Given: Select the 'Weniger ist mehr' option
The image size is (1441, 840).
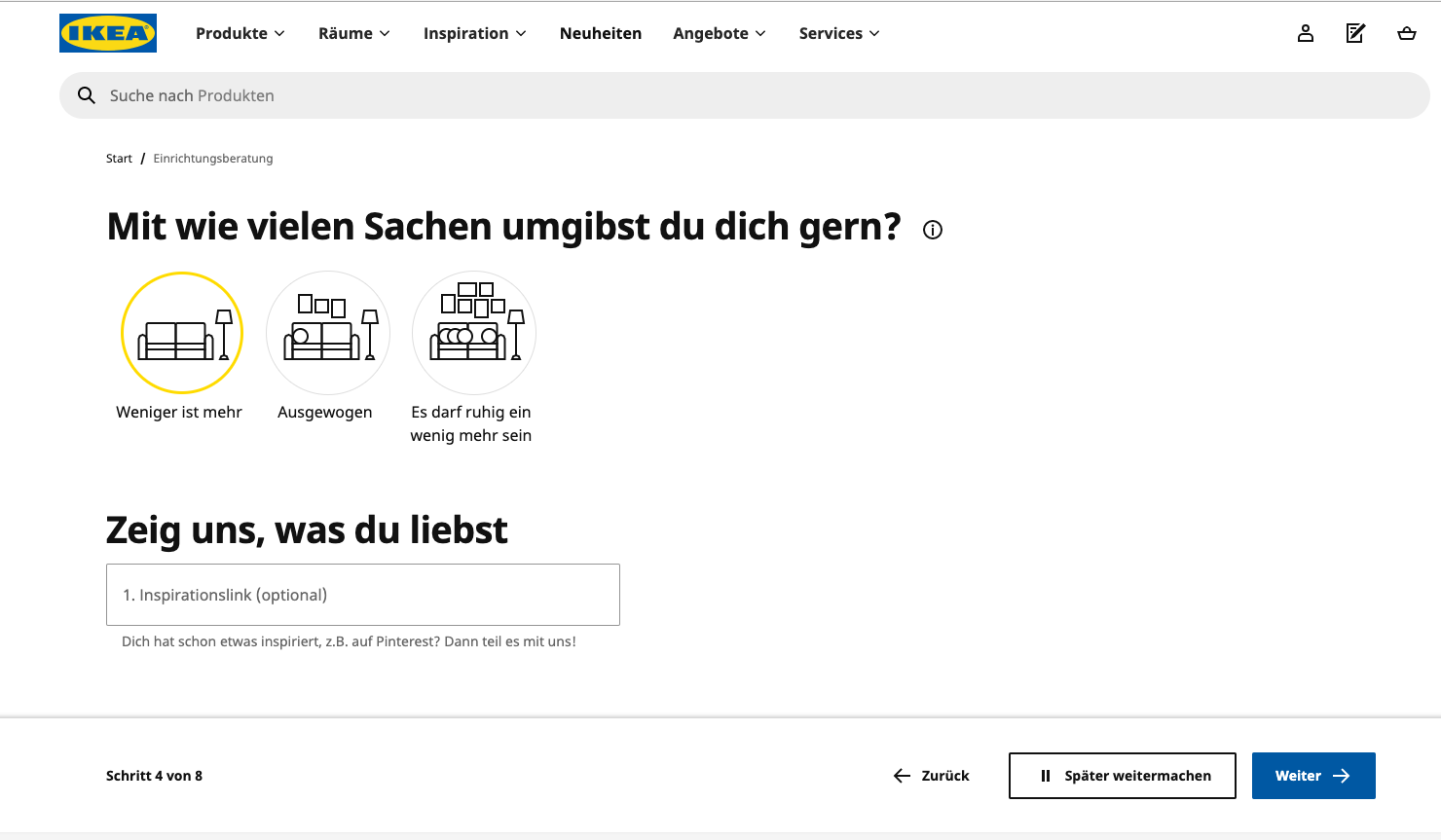Looking at the screenshot, I should [181, 333].
